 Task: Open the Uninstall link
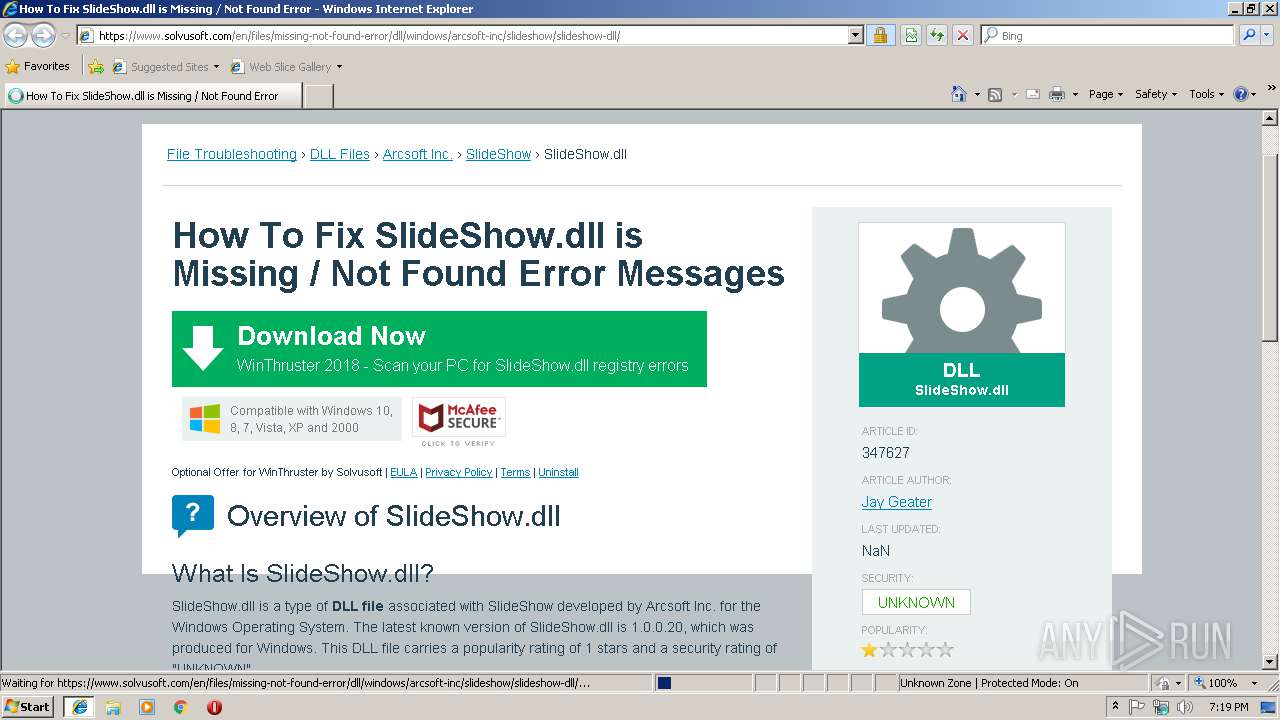[558, 472]
